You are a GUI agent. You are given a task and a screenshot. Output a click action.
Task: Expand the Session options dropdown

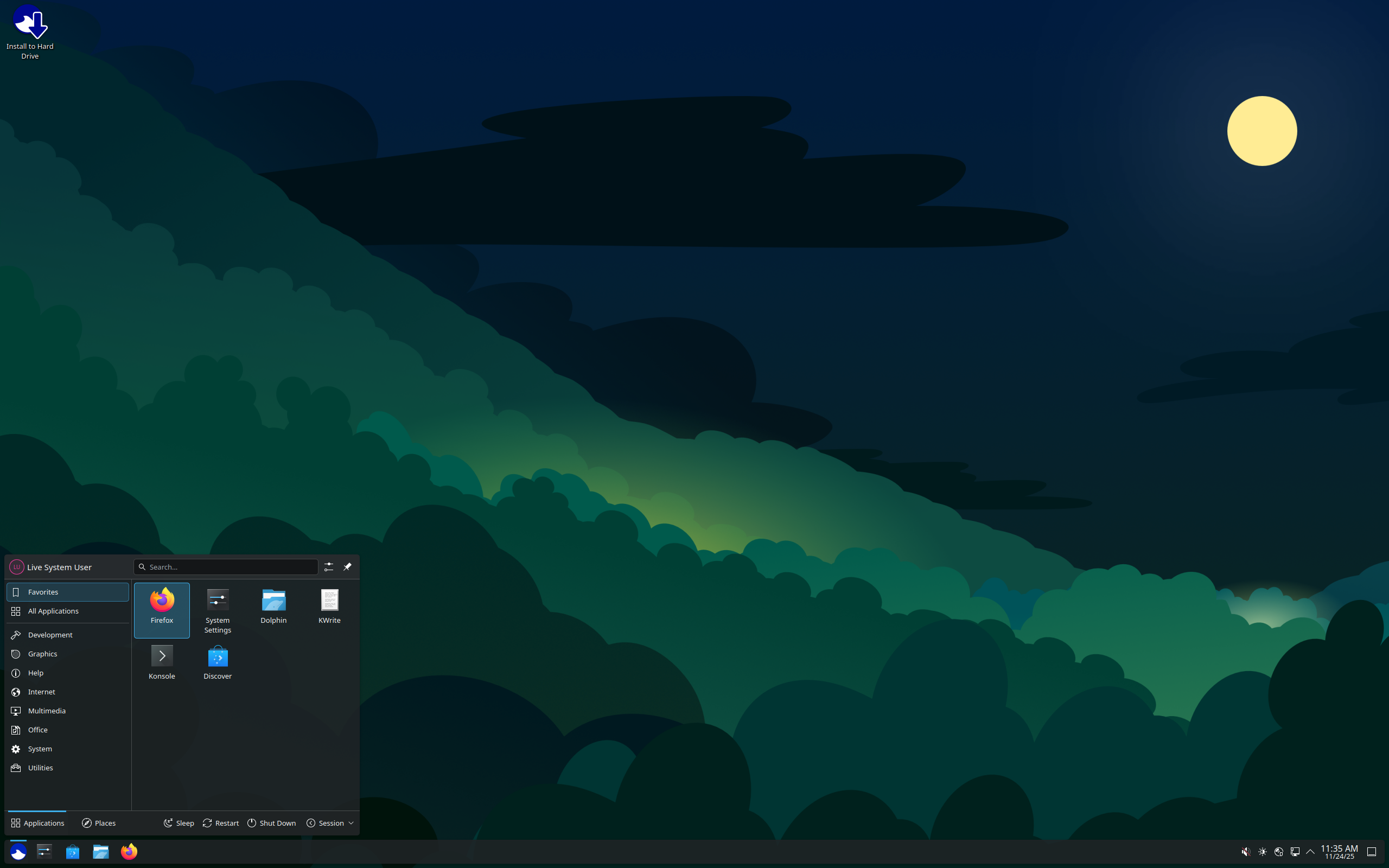330,822
